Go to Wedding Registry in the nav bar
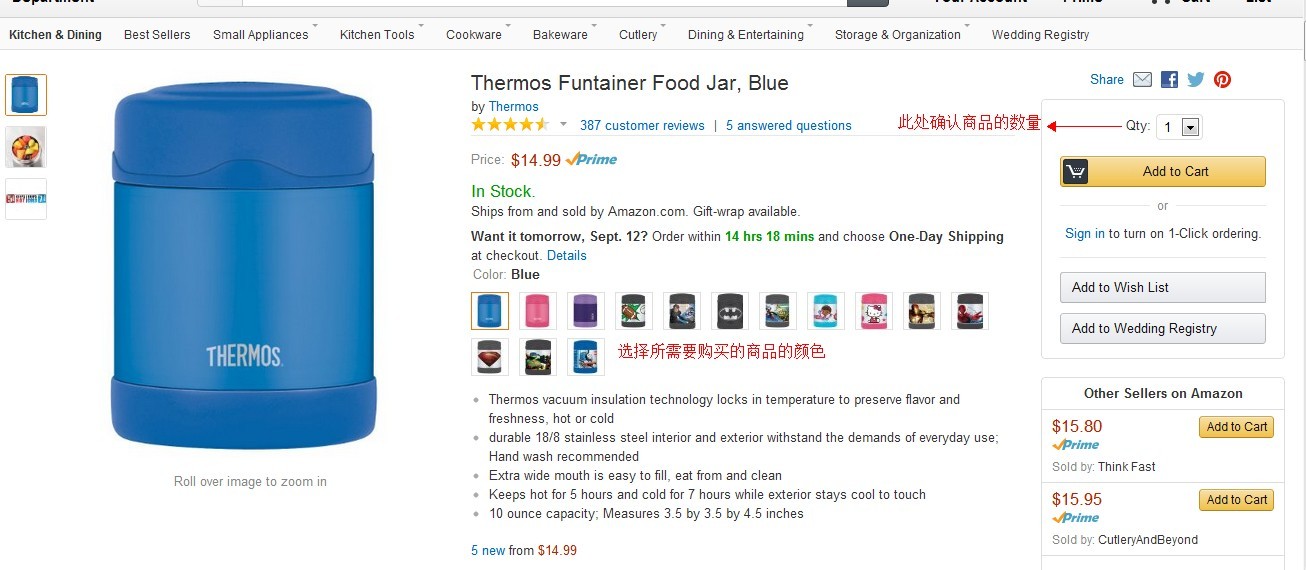 (1040, 35)
